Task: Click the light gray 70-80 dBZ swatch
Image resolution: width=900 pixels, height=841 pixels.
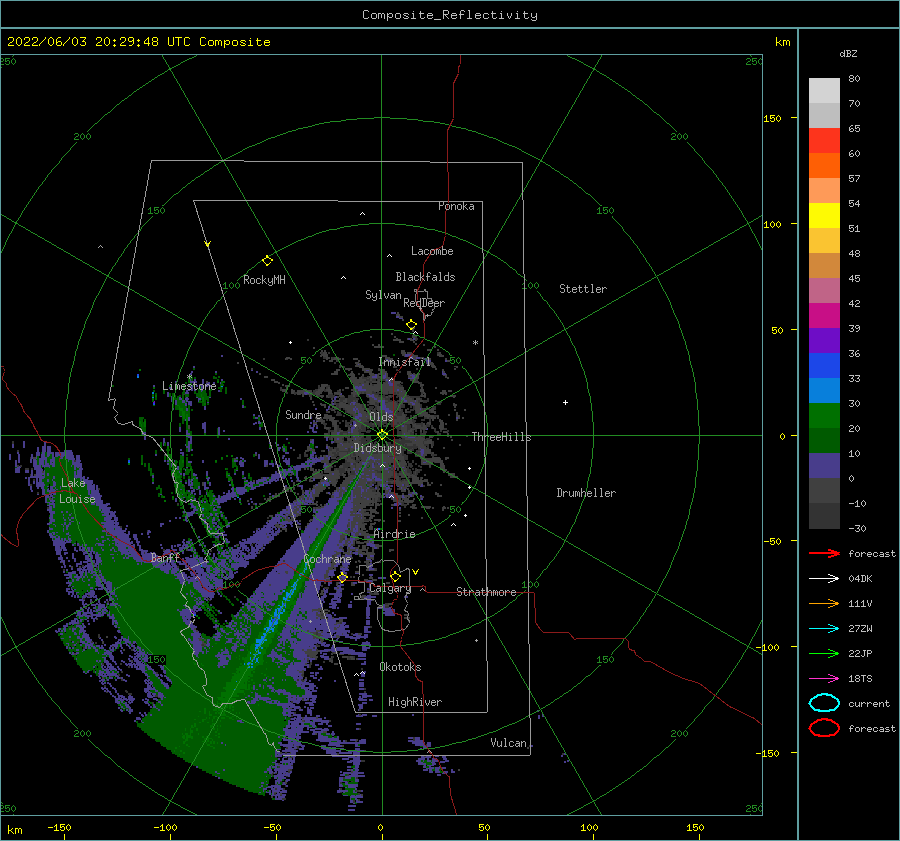Action: (824, 91)
